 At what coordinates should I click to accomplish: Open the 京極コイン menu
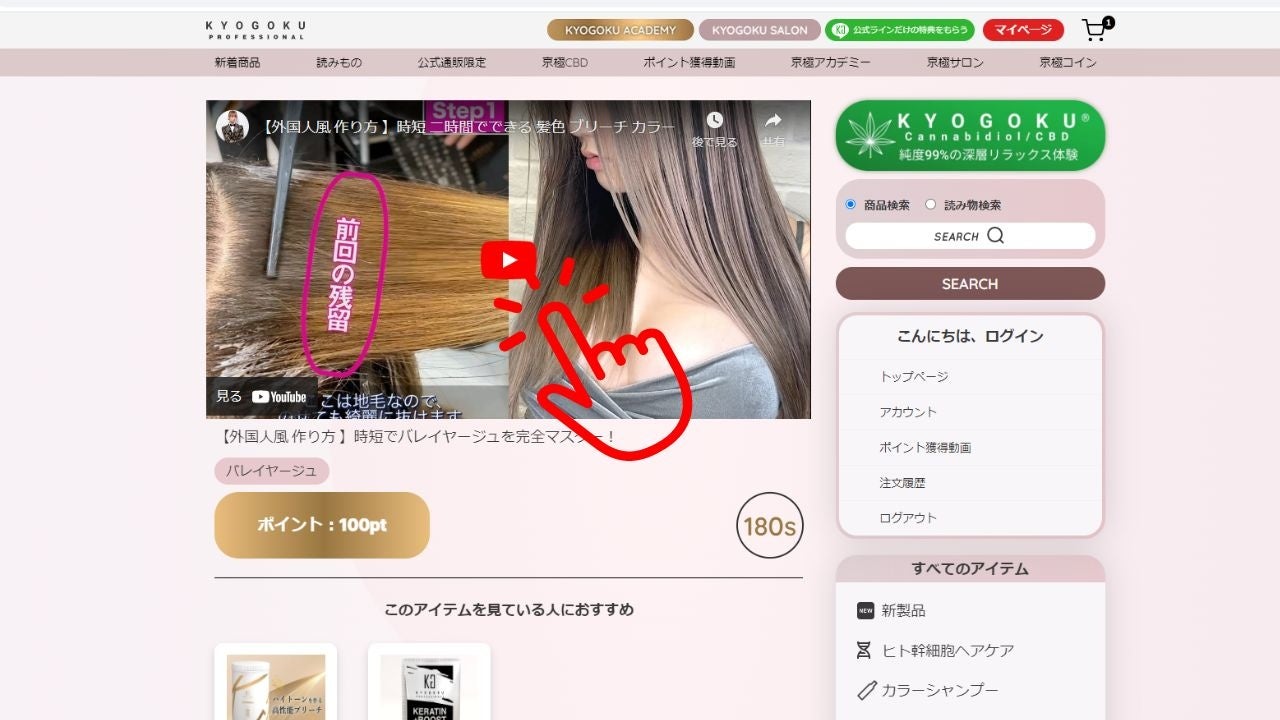tap(1068, 62)
